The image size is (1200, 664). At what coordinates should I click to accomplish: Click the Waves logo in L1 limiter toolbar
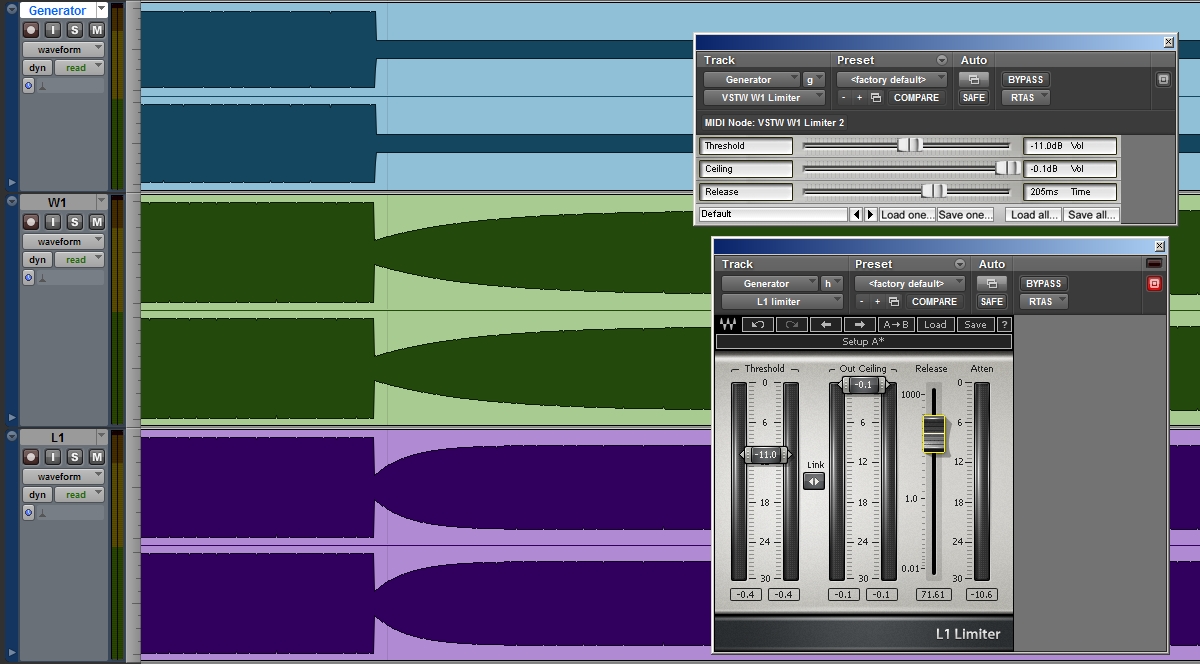[x=728, y=324]
